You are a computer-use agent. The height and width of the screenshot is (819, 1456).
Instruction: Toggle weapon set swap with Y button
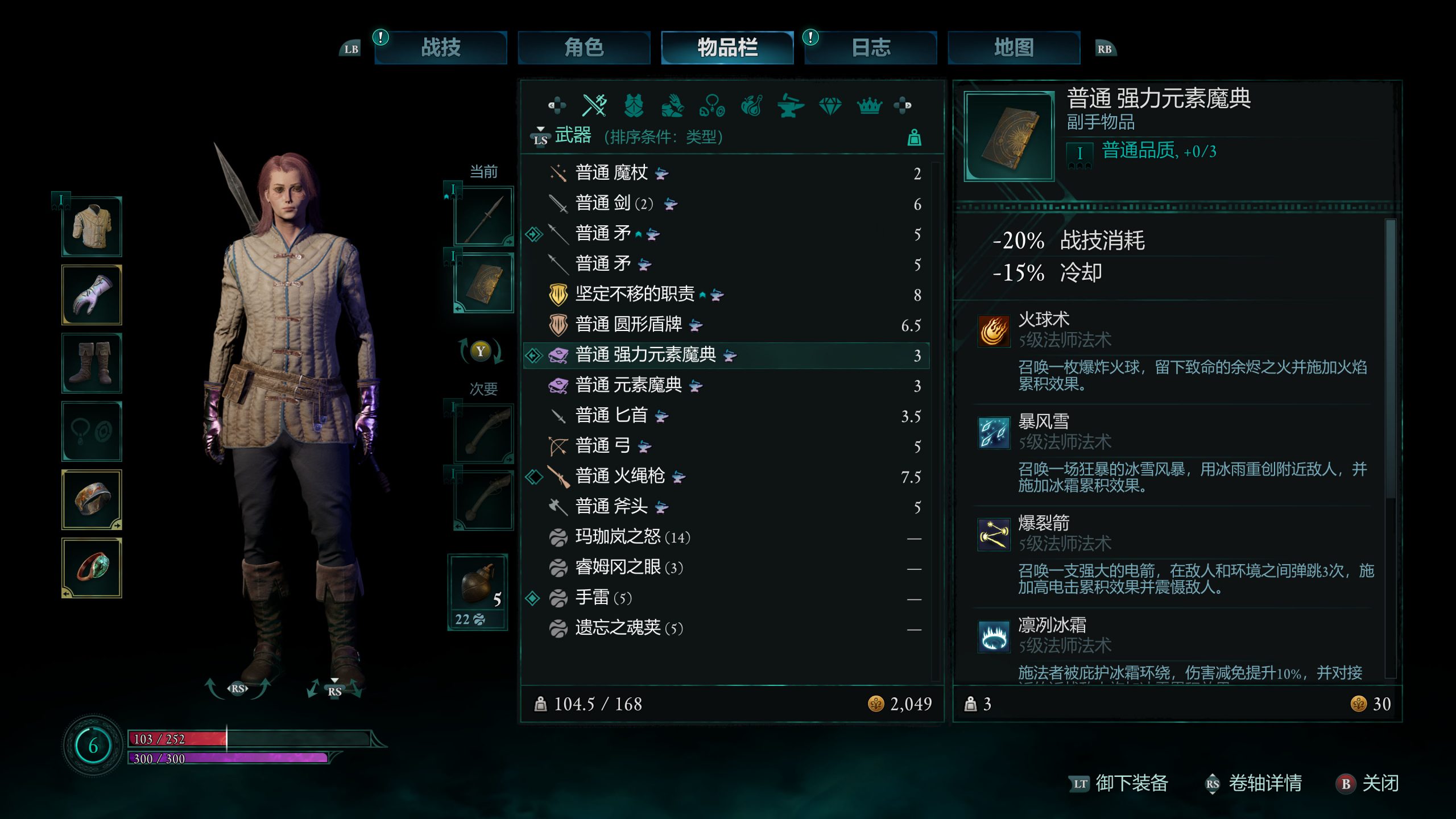(x=481, y=351)
